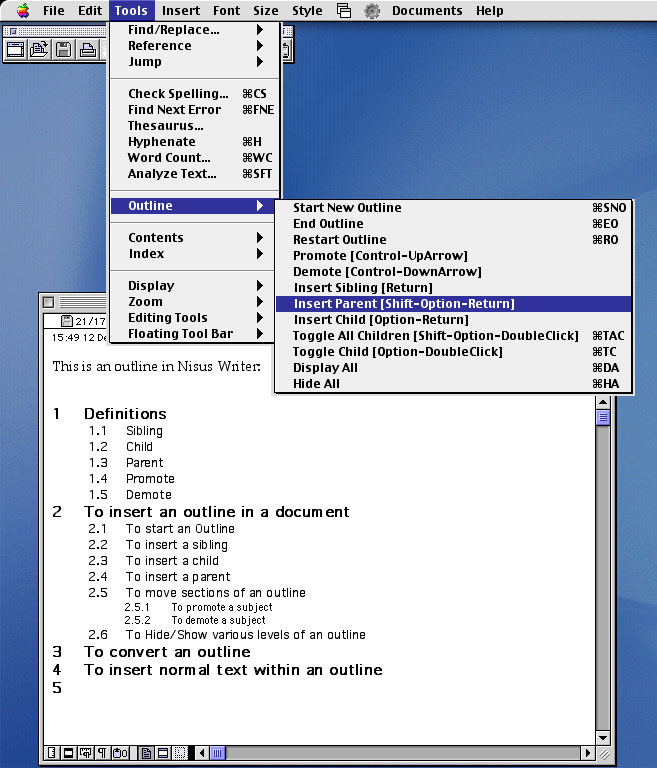Click the horizontal scrollbar left arrow

coord(202,753)
